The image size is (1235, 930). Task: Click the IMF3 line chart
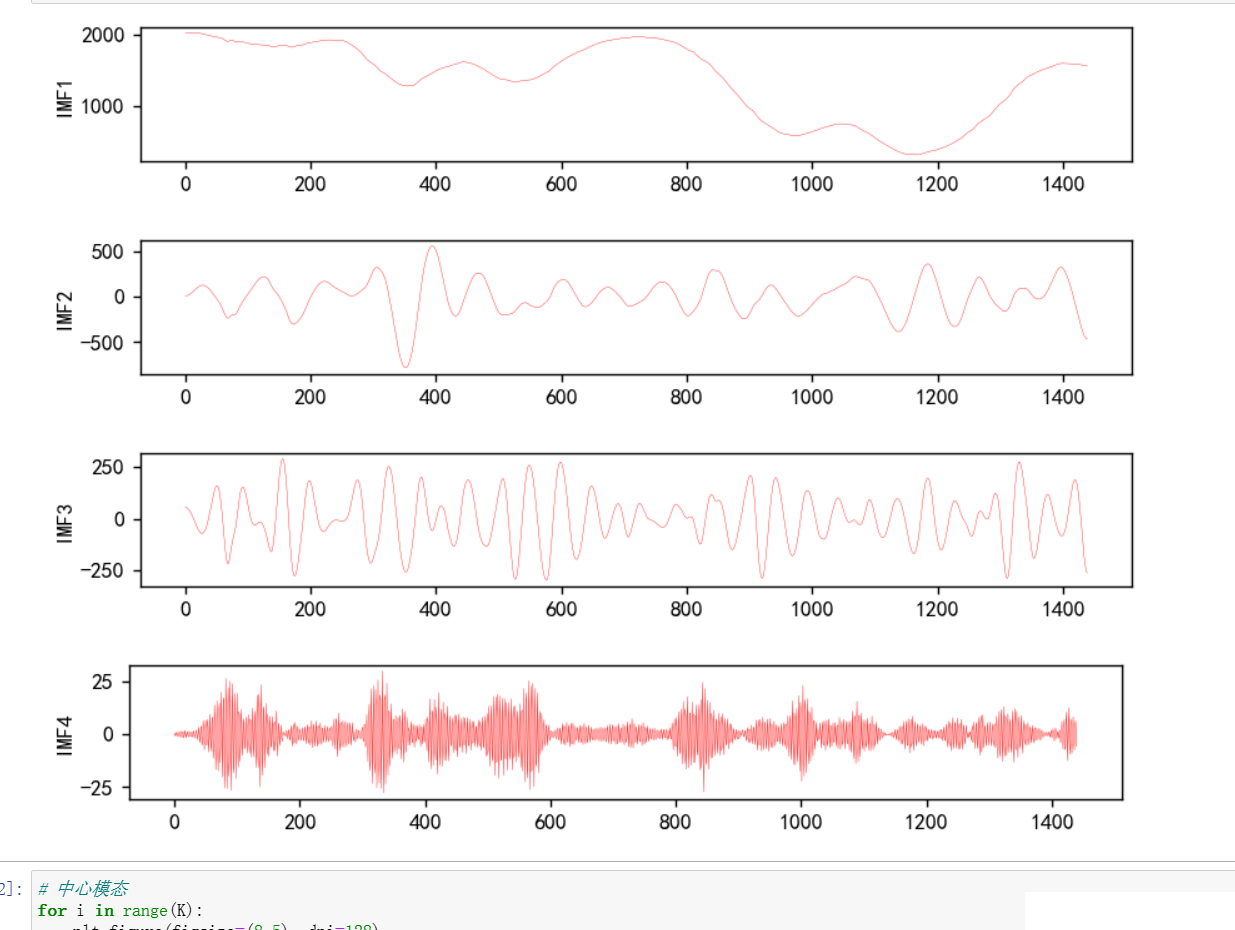pos(636,520)
